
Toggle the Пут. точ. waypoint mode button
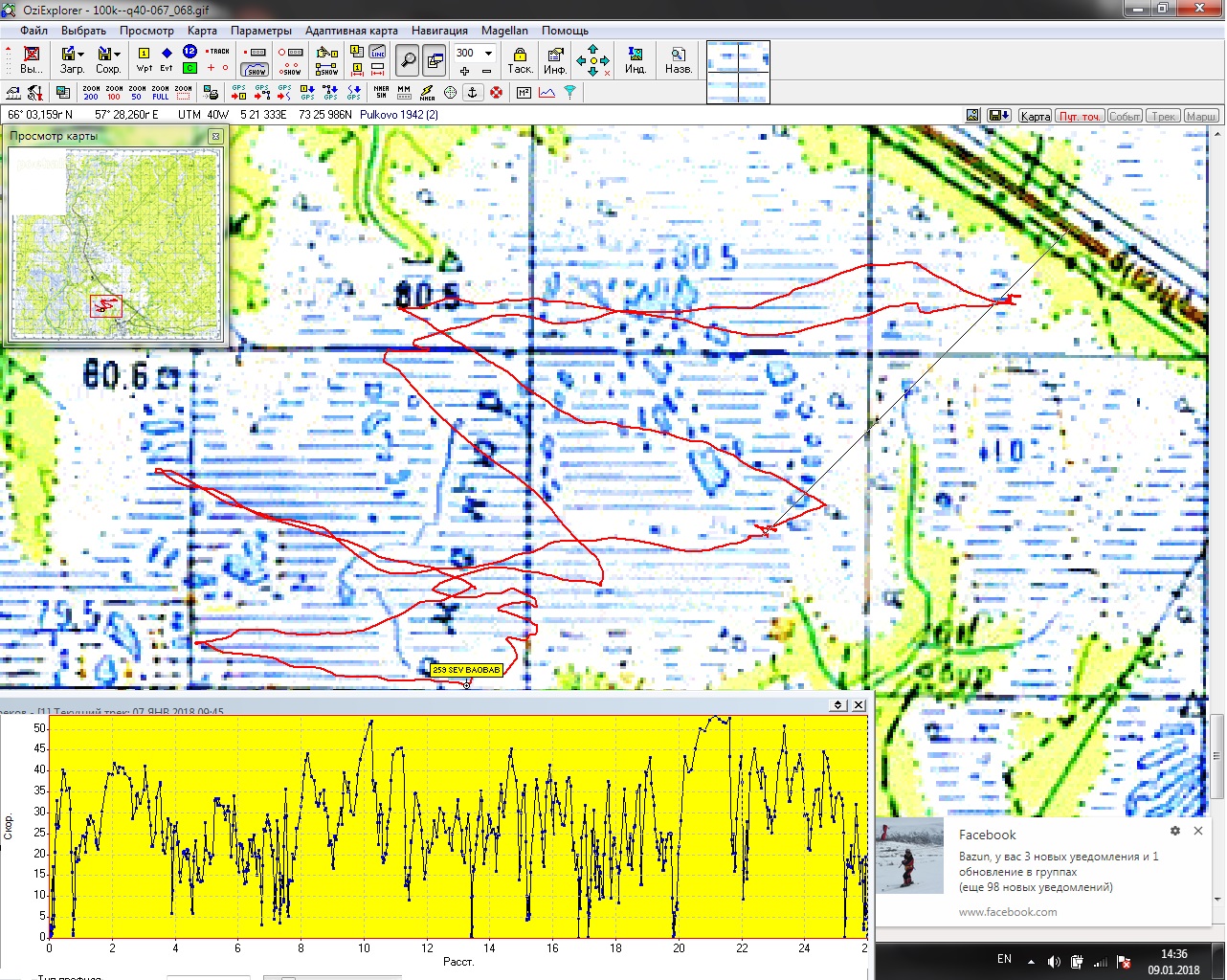tap(1080, 116)
